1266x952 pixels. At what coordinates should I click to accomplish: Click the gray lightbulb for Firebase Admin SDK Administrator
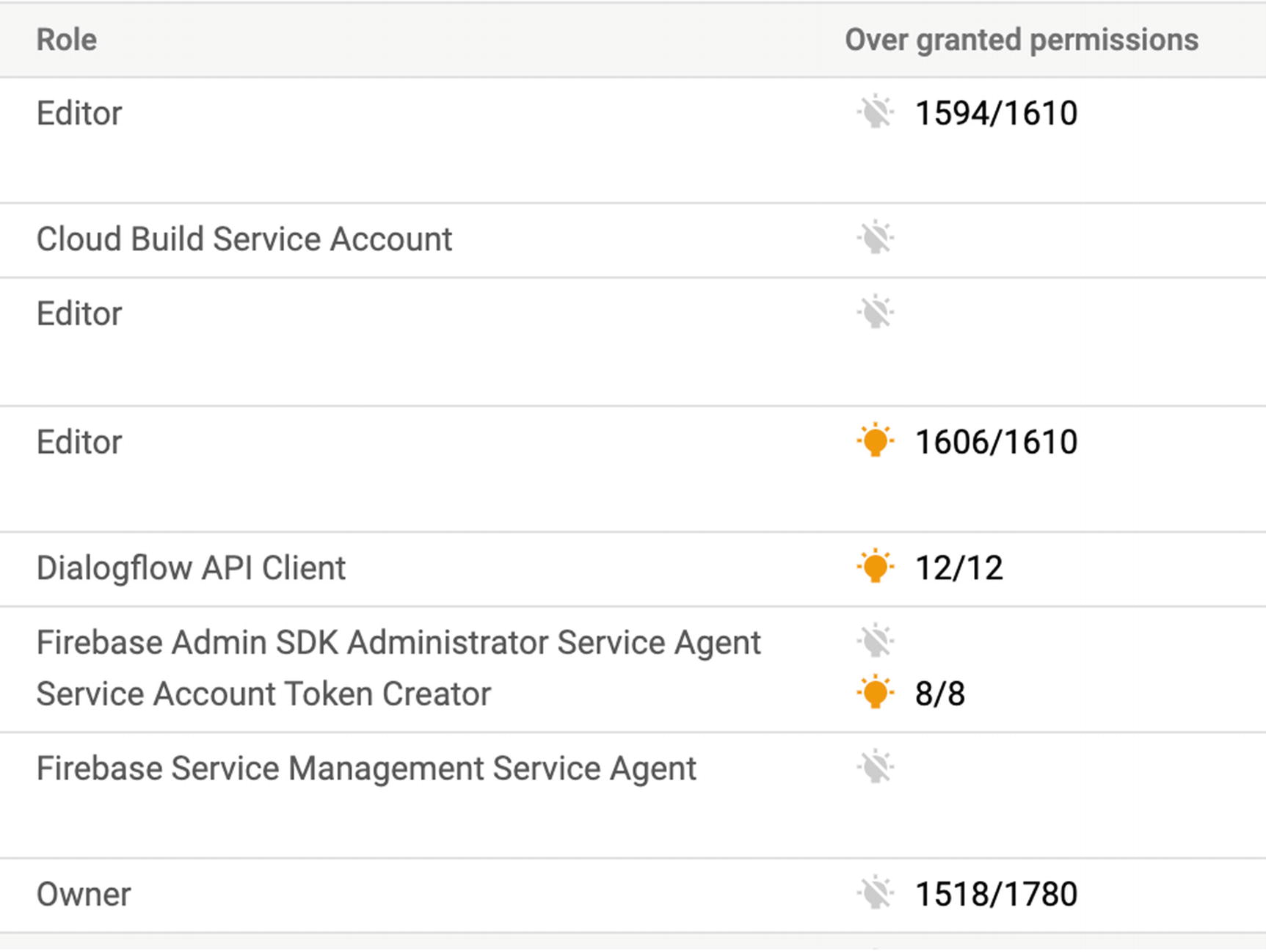pos(875,641)
